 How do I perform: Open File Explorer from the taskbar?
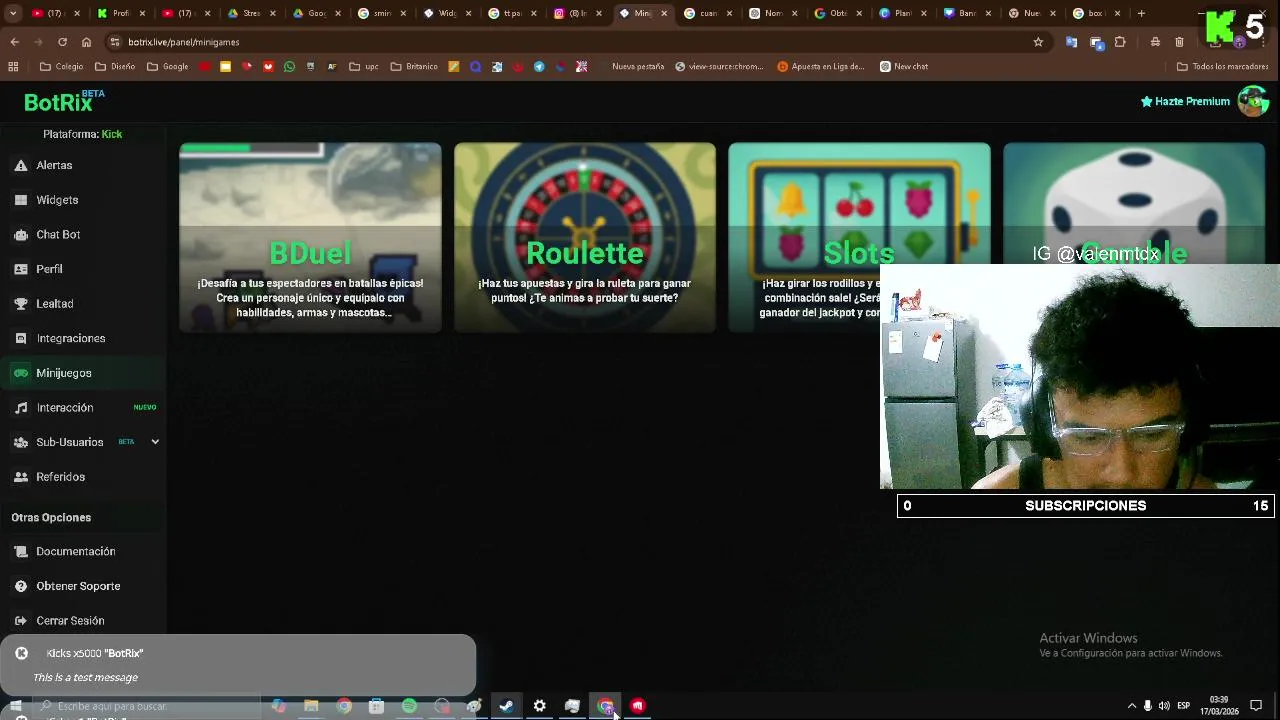click(x=311, y=706)
